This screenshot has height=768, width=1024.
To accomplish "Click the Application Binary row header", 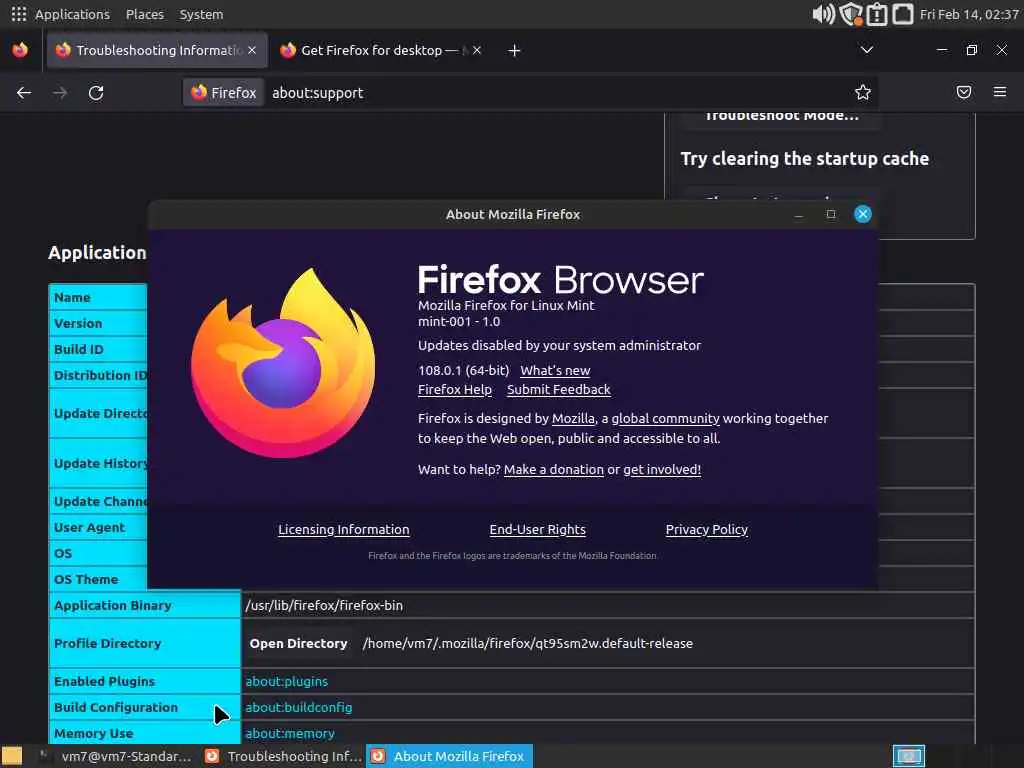I will (x=144, y=605).
